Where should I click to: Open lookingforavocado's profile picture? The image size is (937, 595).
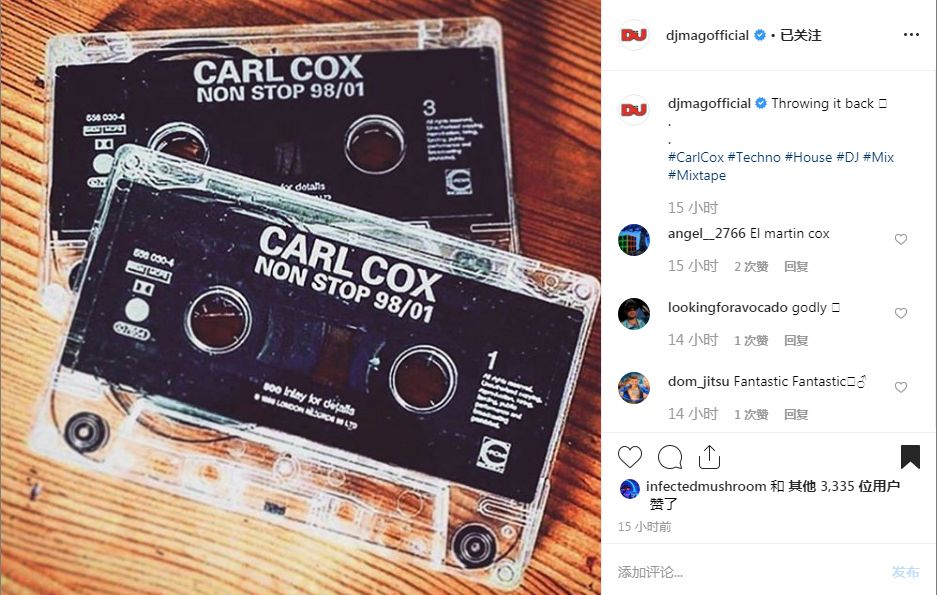pyautogui.click(x=634, y=314)
